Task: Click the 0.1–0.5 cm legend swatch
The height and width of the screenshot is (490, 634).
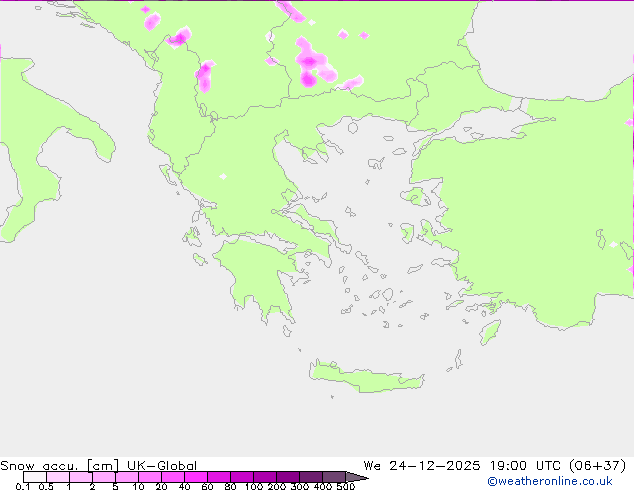Action: pyautogui.click(x=35, y=477)
